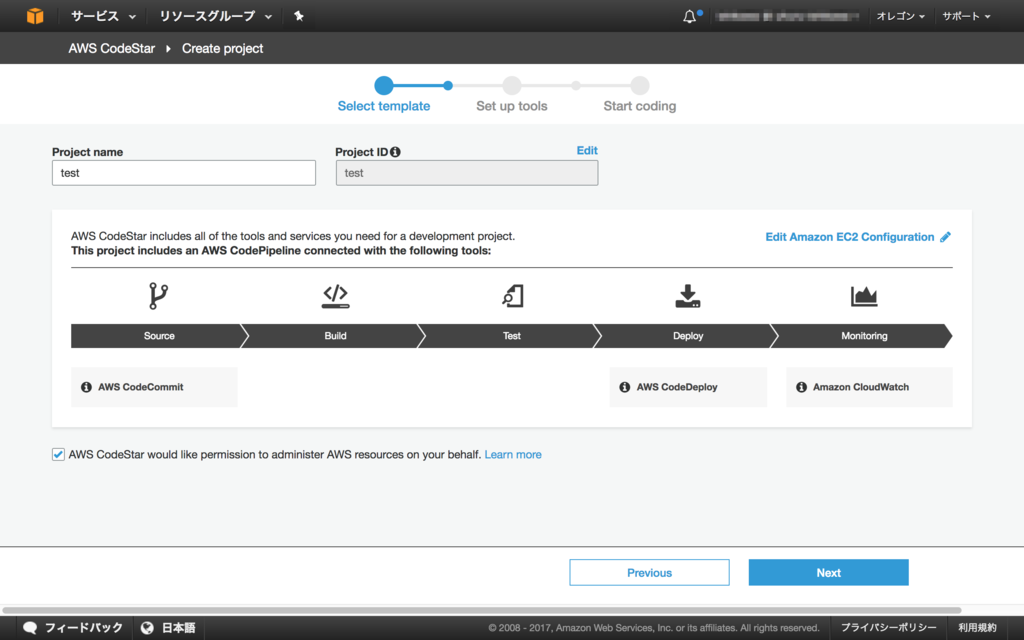
Task: Click the pin shortcut icon in top bar
Action: coord(298,16)
